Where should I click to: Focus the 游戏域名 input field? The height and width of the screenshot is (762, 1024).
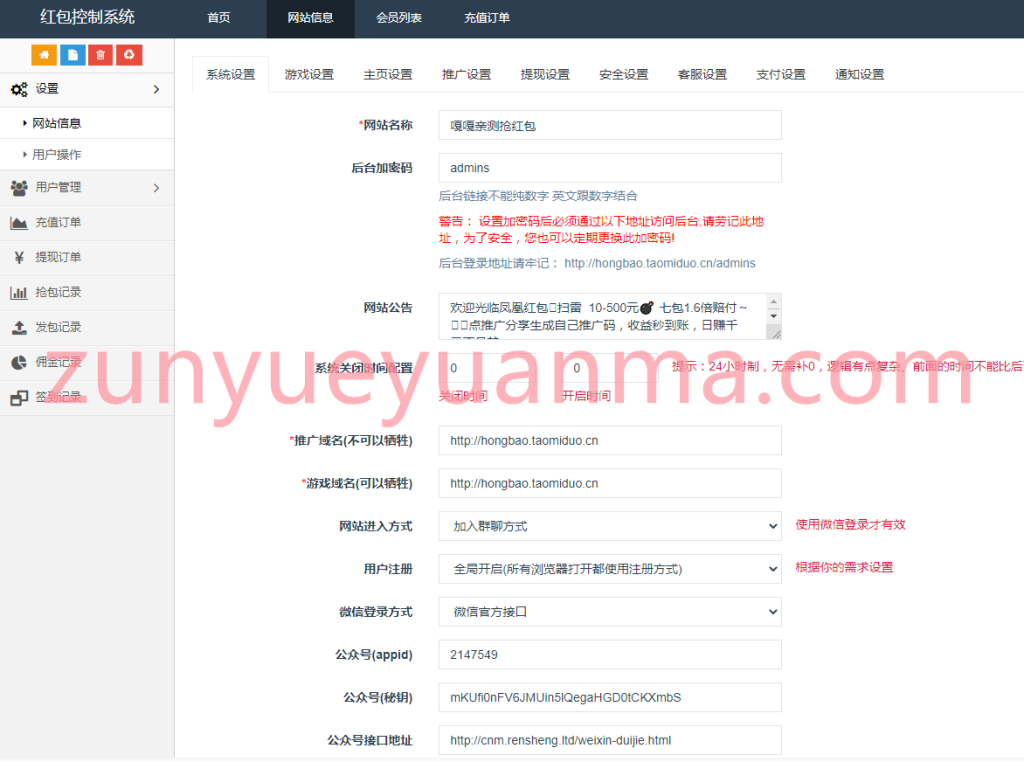pos(610,483)
